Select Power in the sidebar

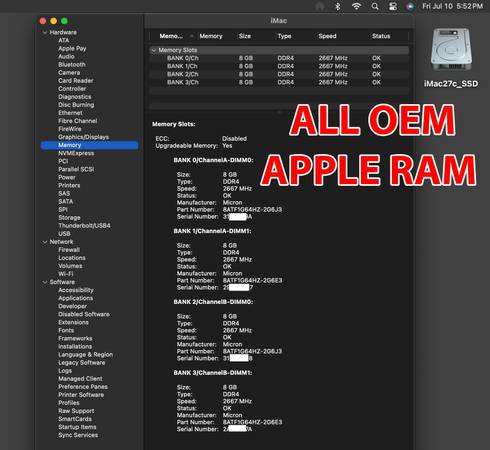pos(67,177)
